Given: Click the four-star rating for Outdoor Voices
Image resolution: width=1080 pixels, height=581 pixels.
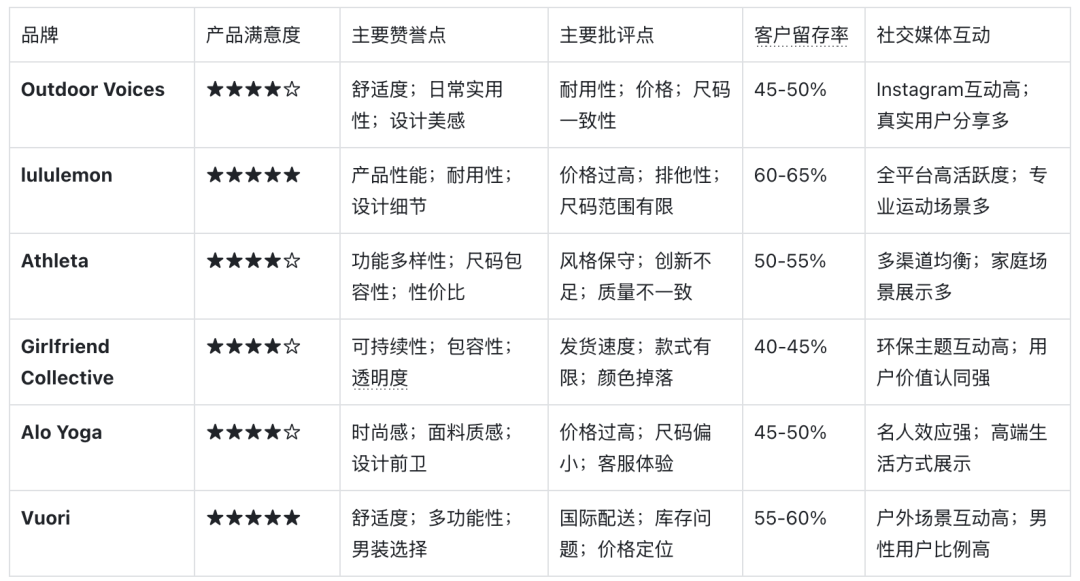Looking at the screenshot, I should point(253,89).
